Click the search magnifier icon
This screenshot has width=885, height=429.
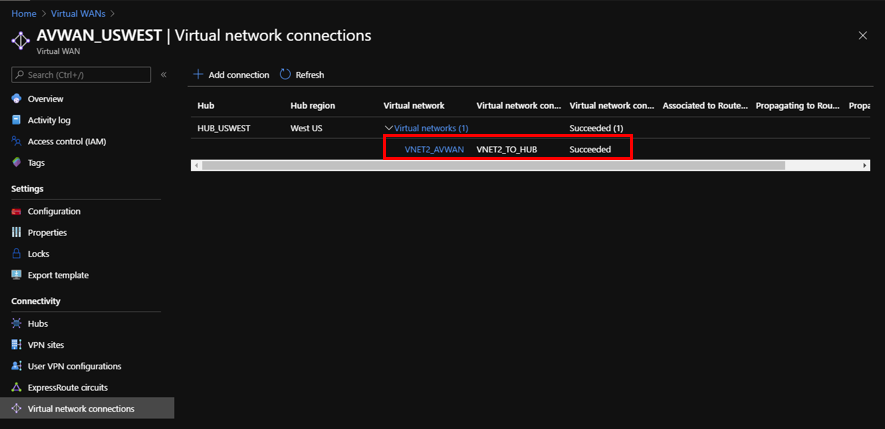(x=20, y=75)
